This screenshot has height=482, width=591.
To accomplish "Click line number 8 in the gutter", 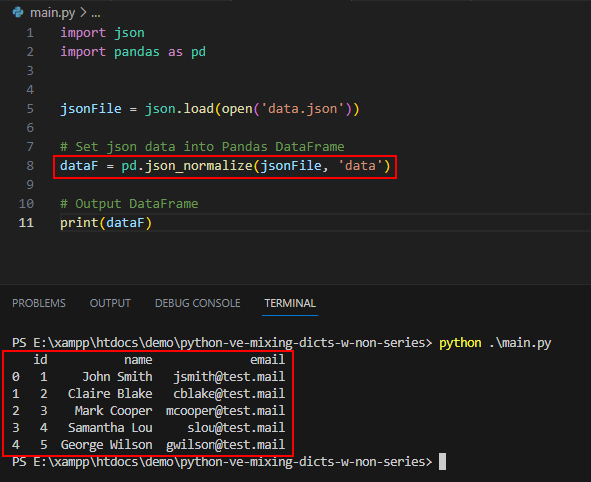I will [x=30, y=166].
